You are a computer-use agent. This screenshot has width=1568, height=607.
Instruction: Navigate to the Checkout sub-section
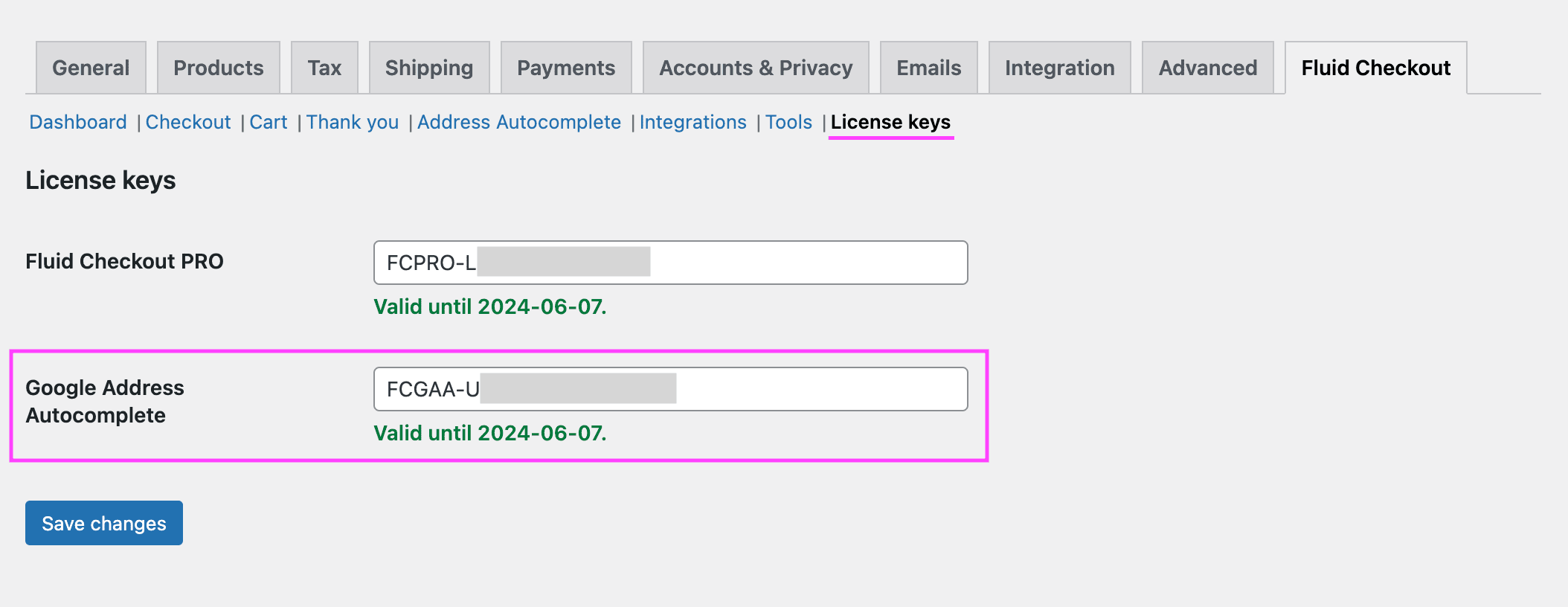(x=188, y=122)
